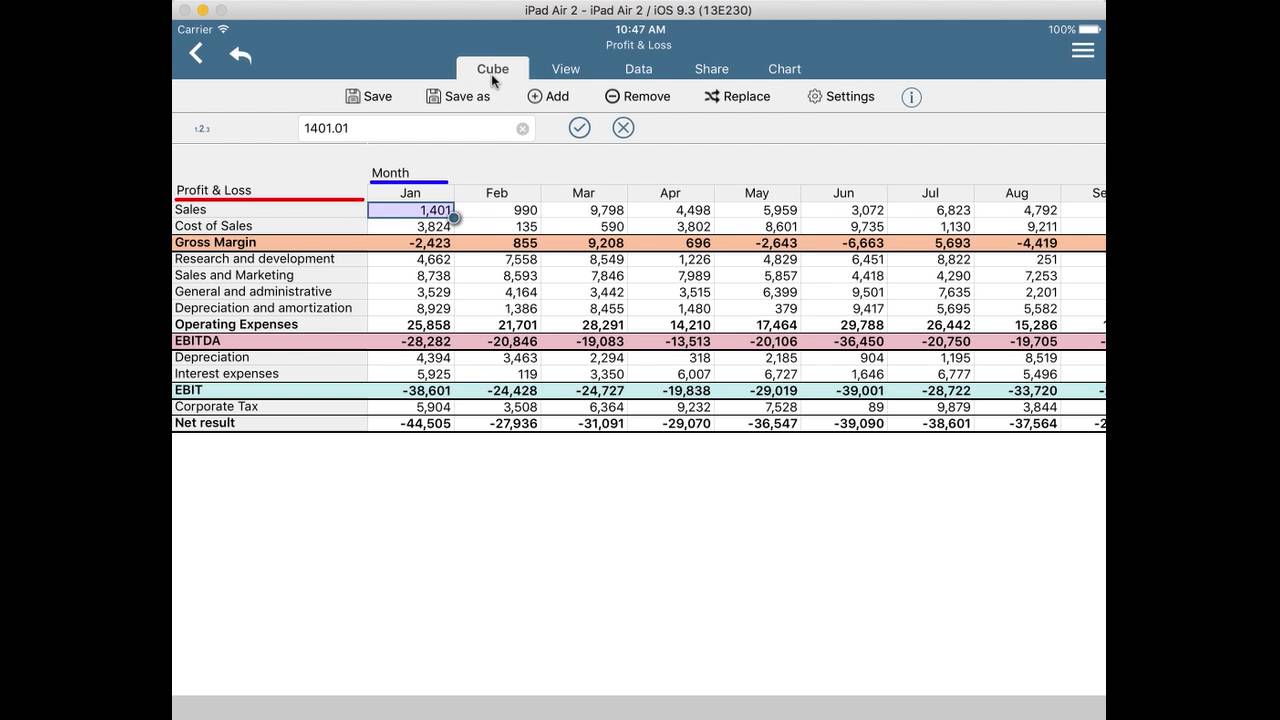
Task: Click the Save as button
Action: (x=458, y=96)
